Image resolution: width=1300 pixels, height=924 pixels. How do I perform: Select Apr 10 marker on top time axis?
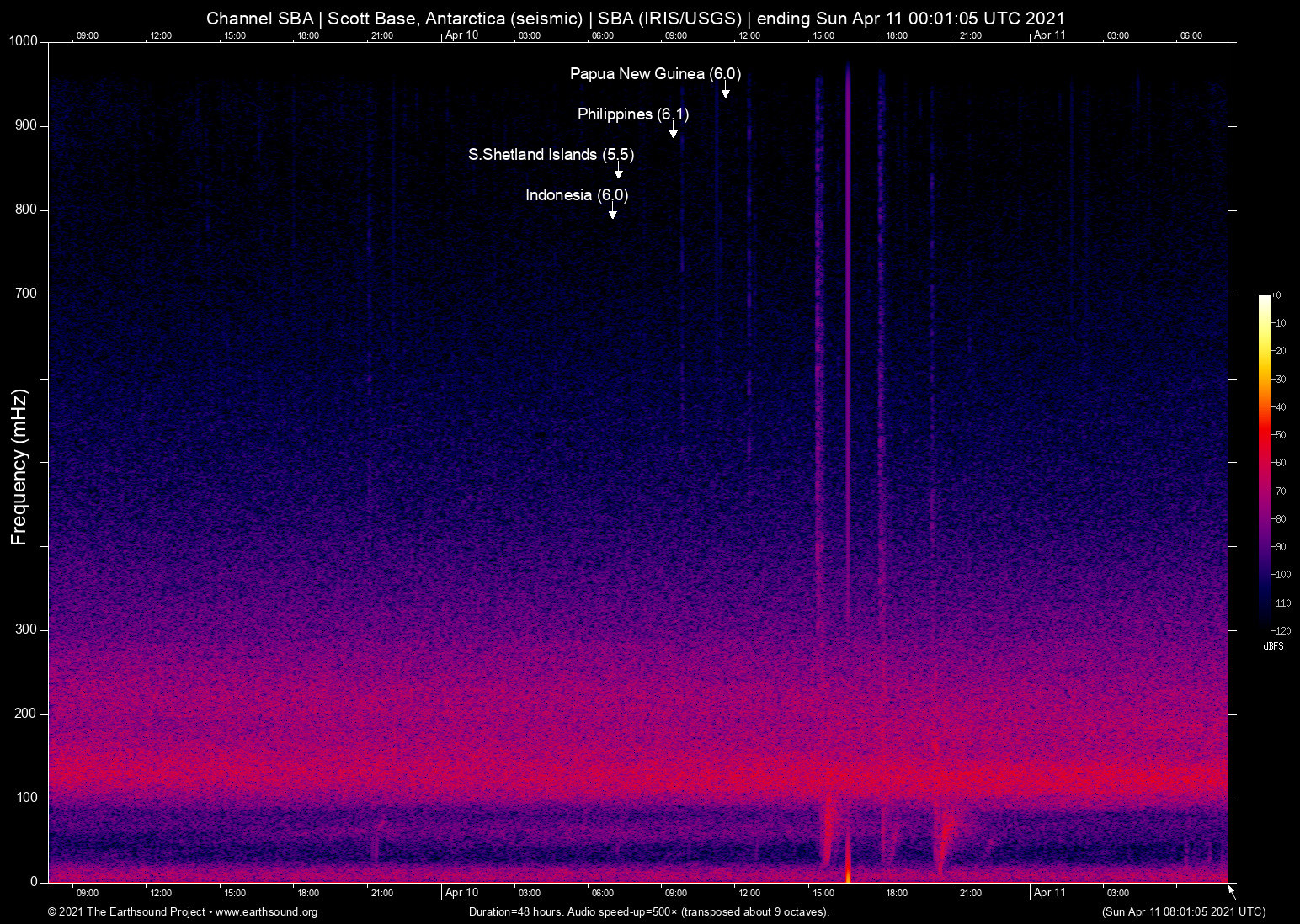click(461, 35)
